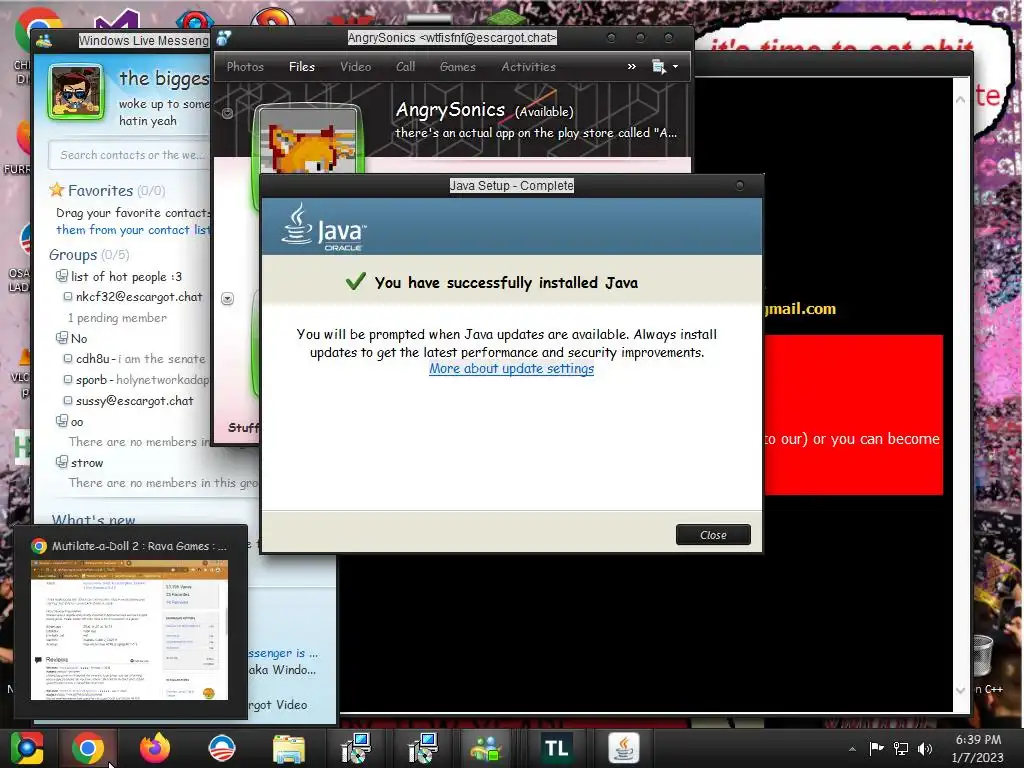The width and height of the screenshot is (1024, 768).
Task: Click the second installer icon in taskbar
Action: [x=423, y=748]
